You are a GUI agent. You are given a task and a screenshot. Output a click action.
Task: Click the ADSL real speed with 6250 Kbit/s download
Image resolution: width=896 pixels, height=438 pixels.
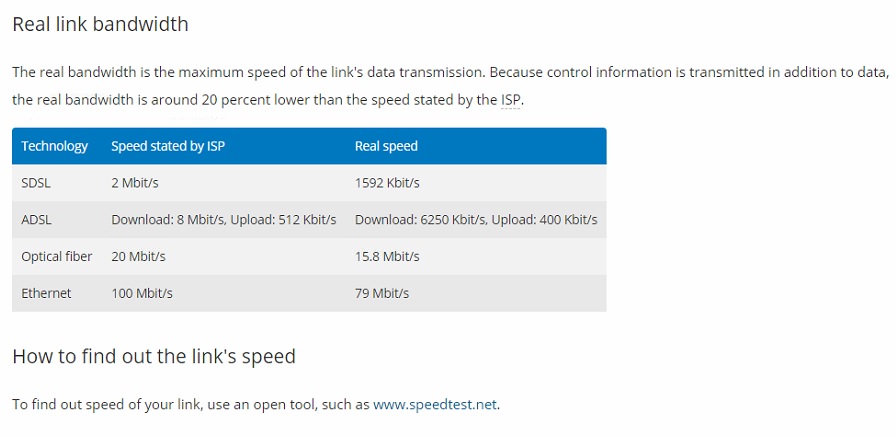click(x=476, y=220)
